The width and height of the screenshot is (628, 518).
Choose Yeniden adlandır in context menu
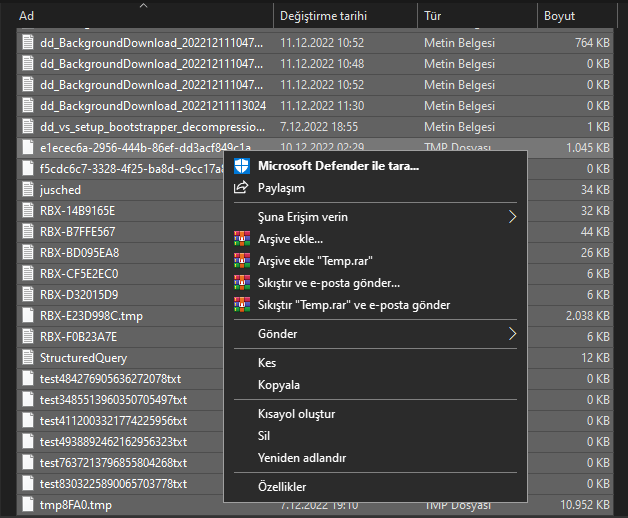[302, 458]
